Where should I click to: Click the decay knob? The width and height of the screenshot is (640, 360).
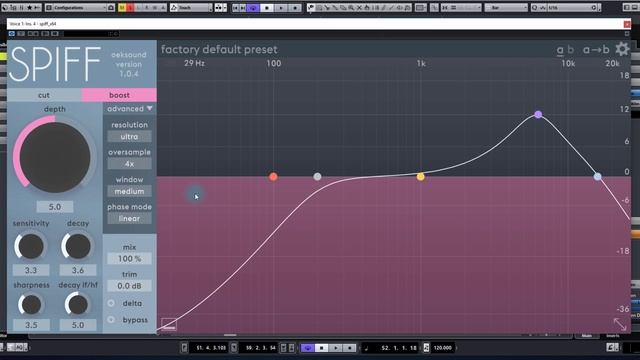tap(78, 247)
